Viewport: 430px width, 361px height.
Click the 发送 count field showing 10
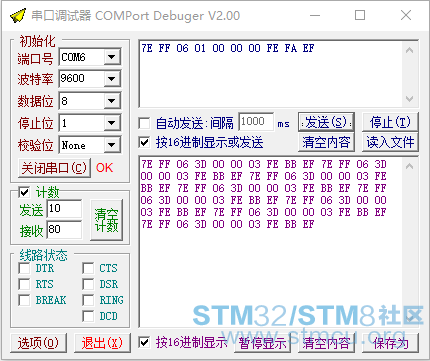click(x=64, y=209)
